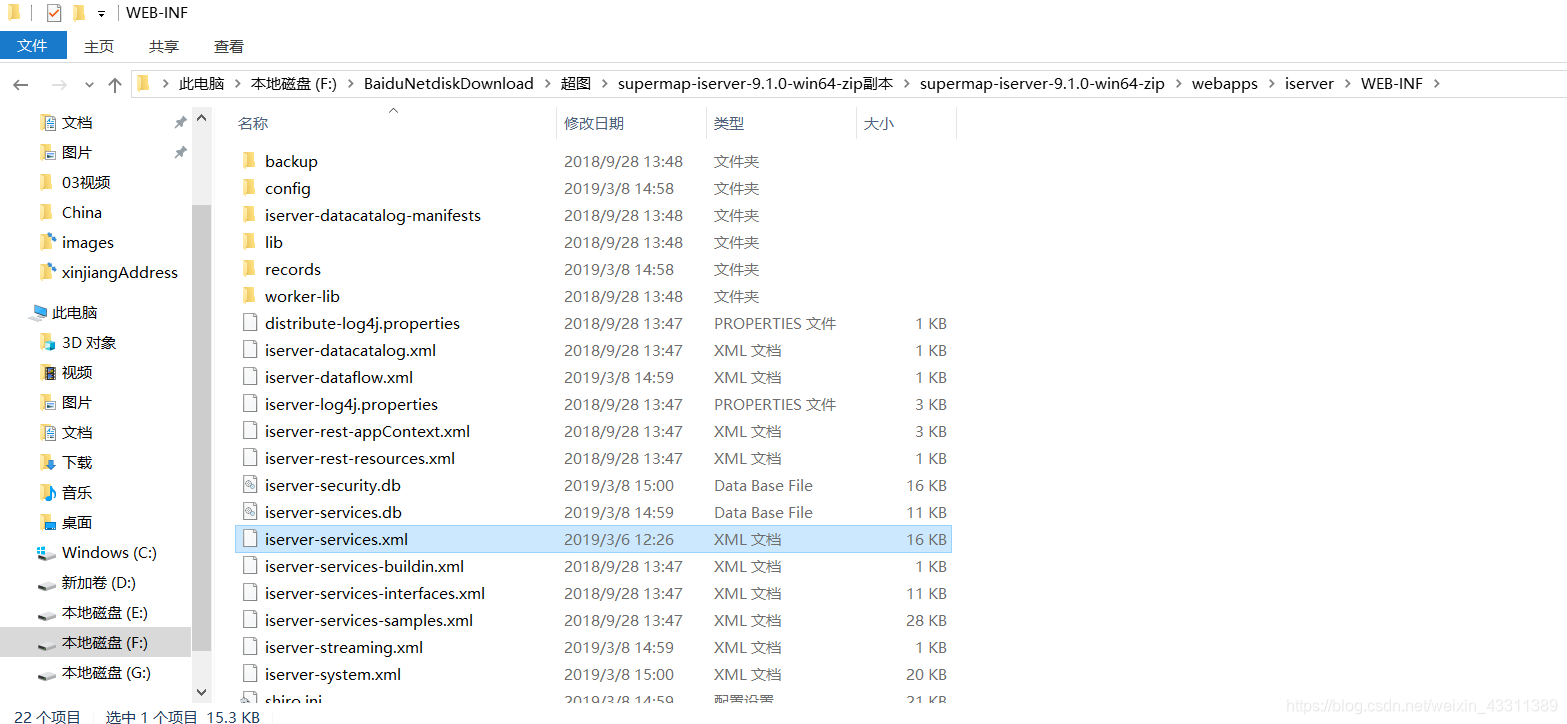Select iserver-streaming.xml file name
This screenshot has width=1567, height=724.
tap(344, 647)
